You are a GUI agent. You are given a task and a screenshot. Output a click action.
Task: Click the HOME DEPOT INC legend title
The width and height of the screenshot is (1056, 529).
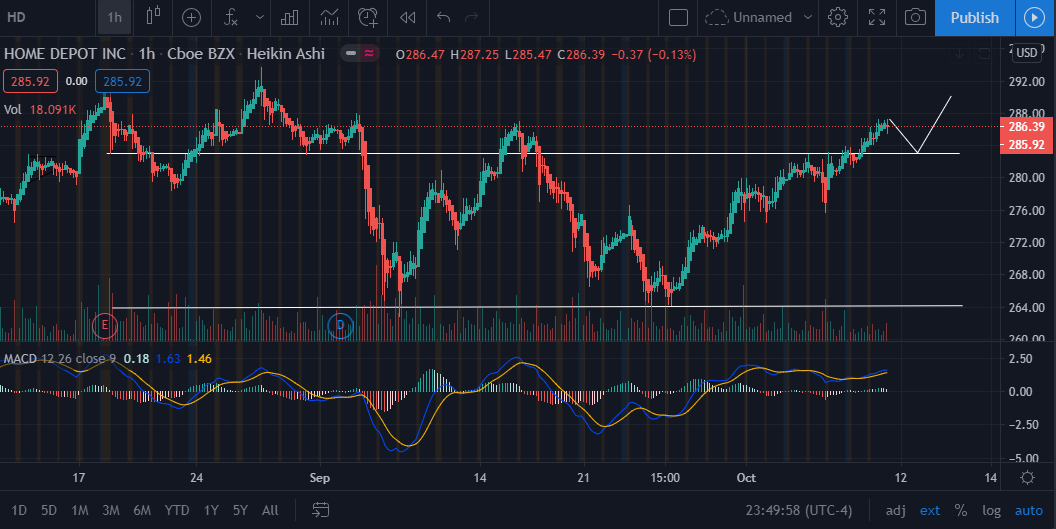click(x=65, y=54)
